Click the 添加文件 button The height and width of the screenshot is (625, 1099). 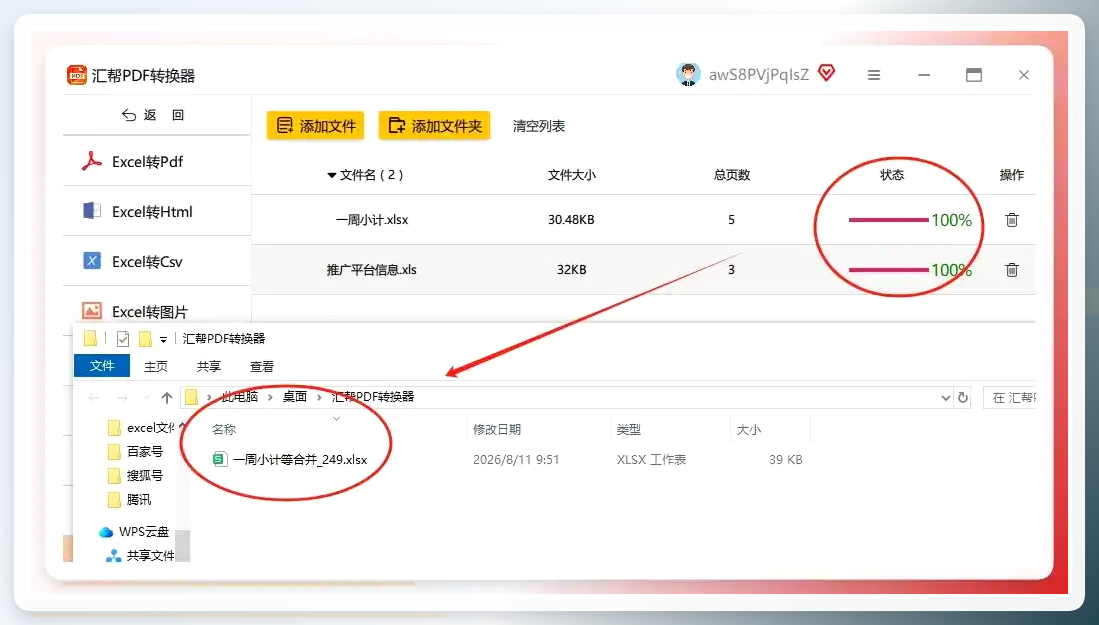click(x=315, y=125)
